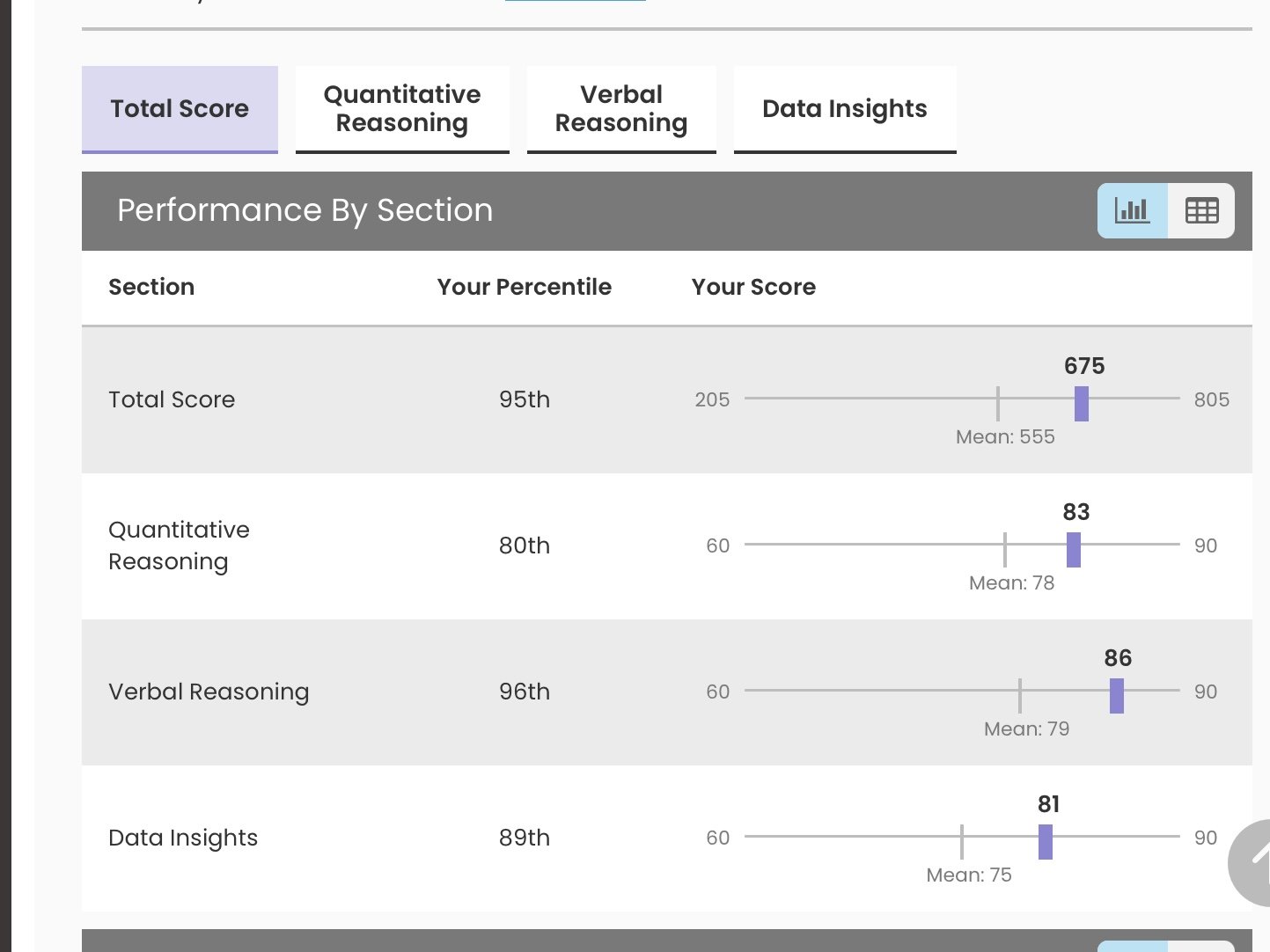
Task: Switch to table grid view
Action: (1201, 210)
